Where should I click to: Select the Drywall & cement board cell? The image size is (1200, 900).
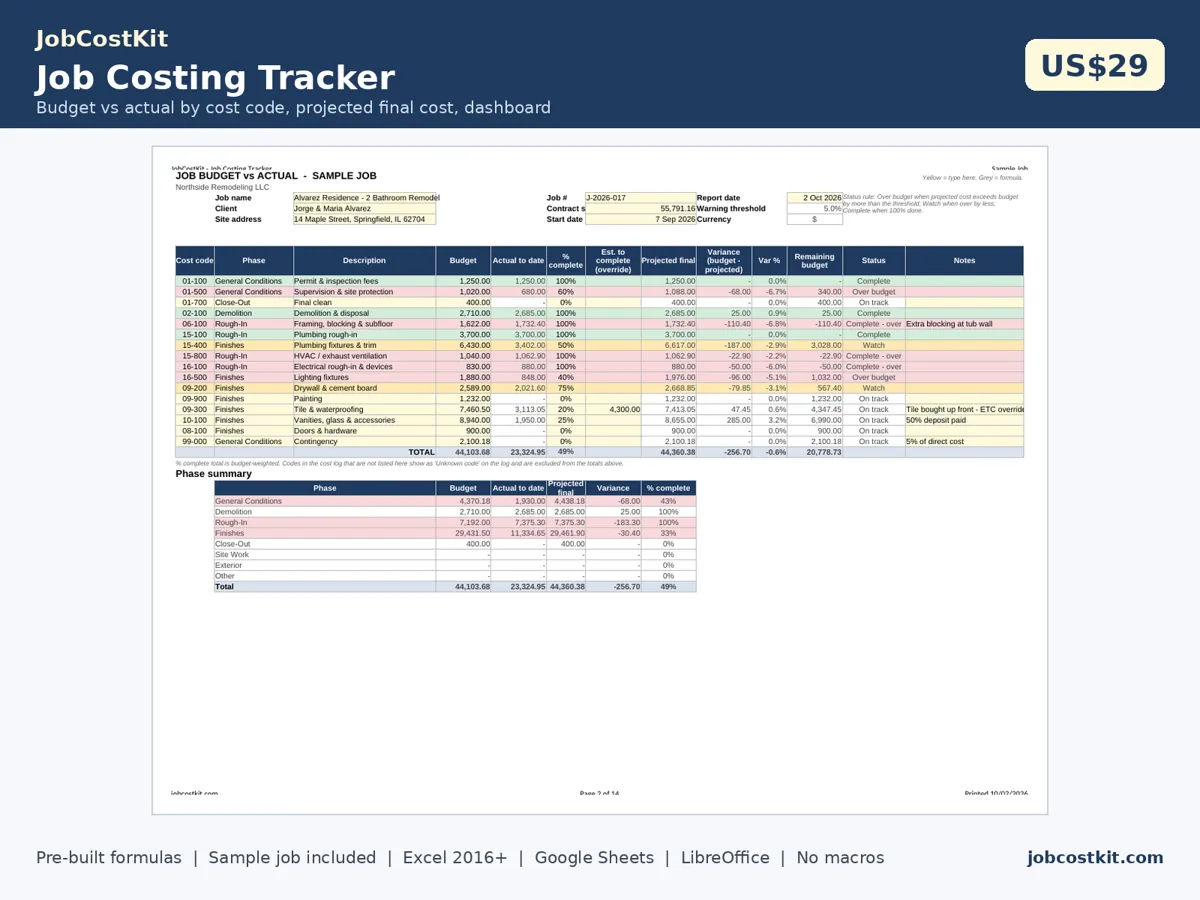364,388
